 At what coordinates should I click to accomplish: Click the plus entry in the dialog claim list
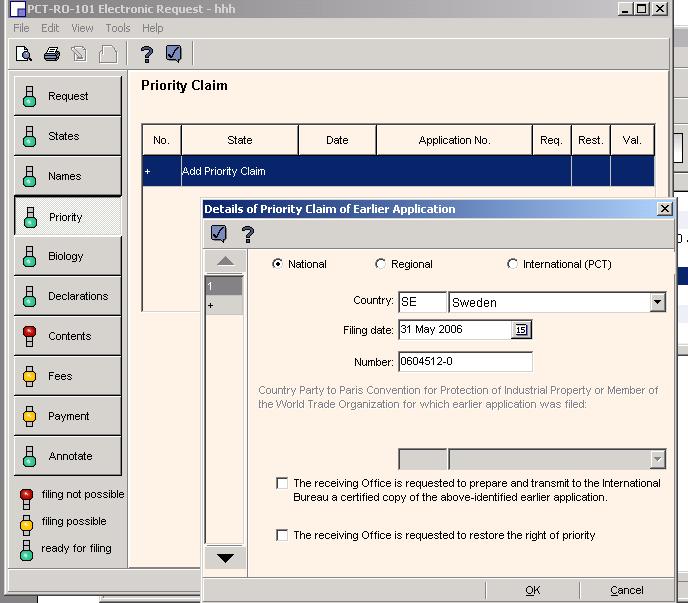click(x=224, y=305)
